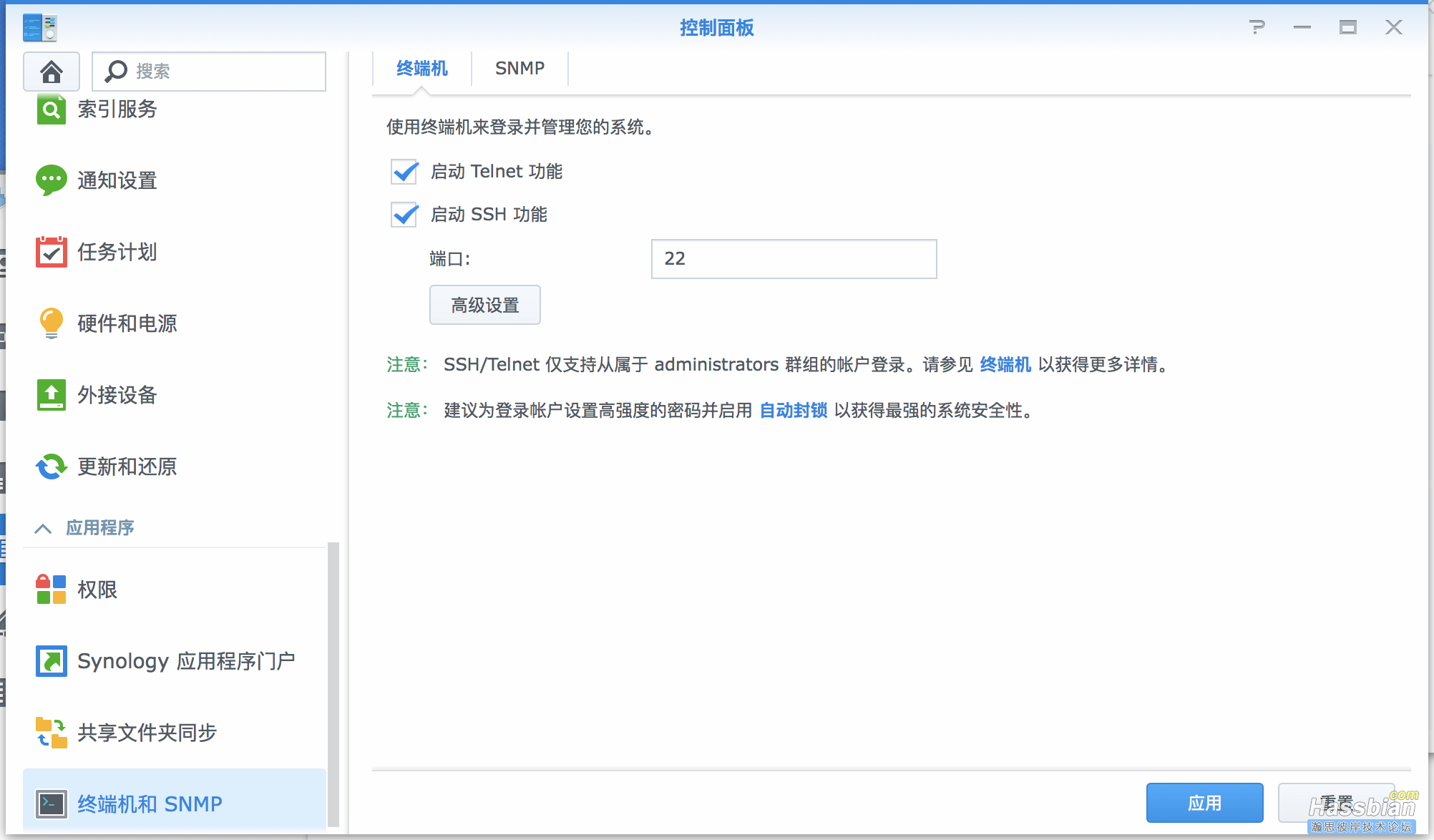Open the 权限 colored squares icon
This screenshot has width=1434, height=840.
tap(52, 590)
